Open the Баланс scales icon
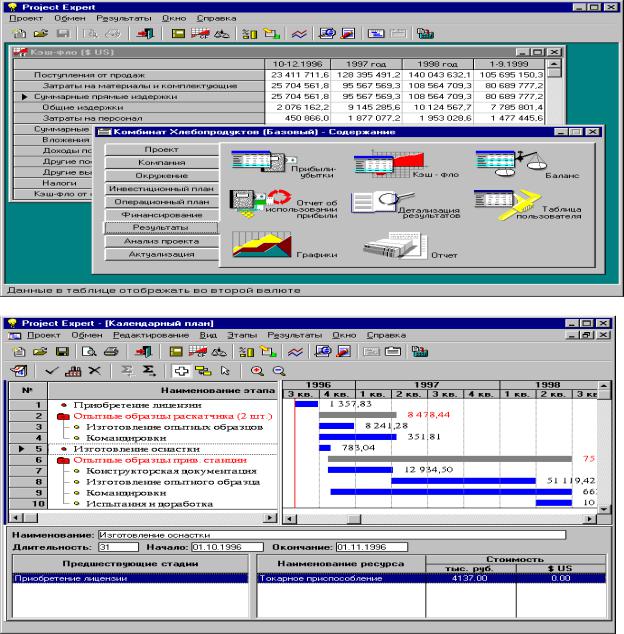 point(511,163)
